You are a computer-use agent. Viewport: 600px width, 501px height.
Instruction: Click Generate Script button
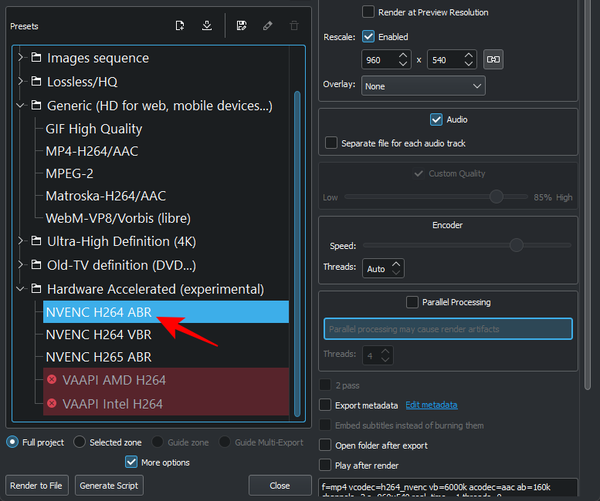point(109,485)
